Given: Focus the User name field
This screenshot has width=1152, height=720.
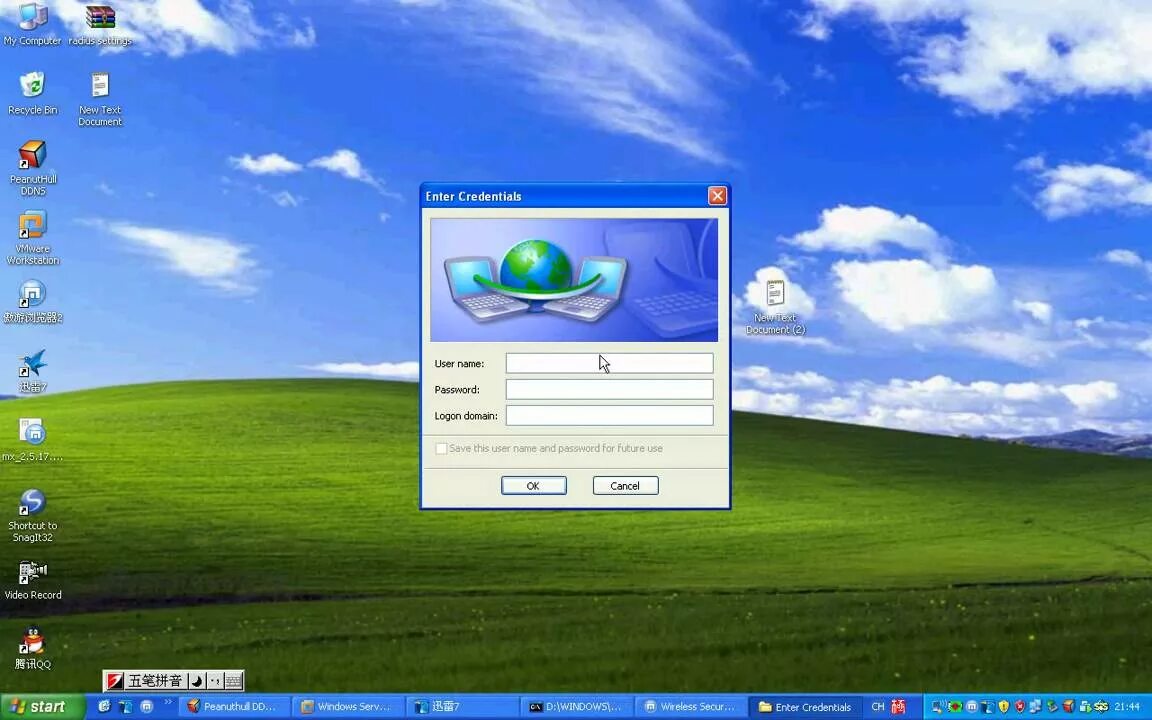Looking at the screenshot, I should coord(609,363).
